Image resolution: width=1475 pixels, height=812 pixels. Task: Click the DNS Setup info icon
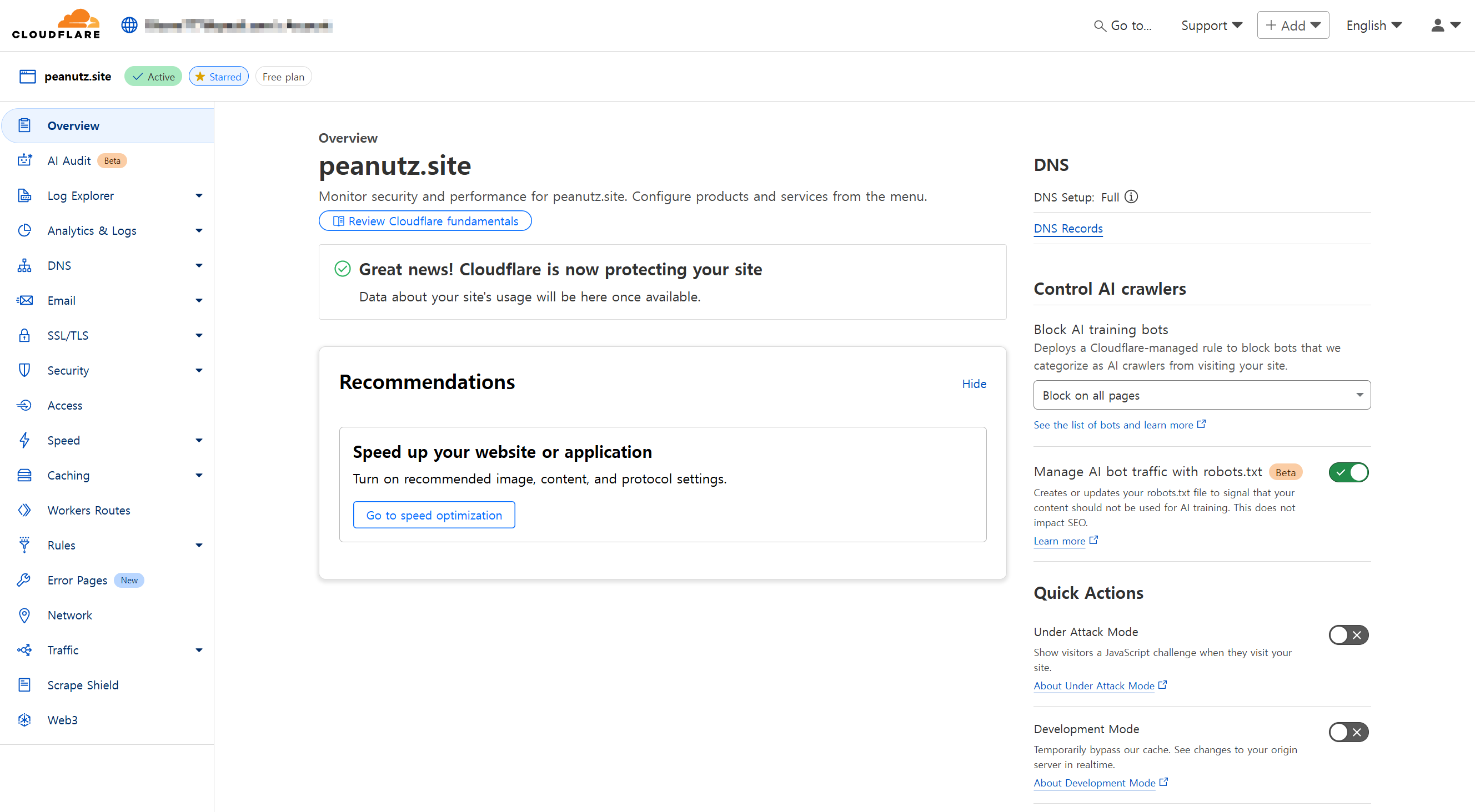tap(1131, 197)
